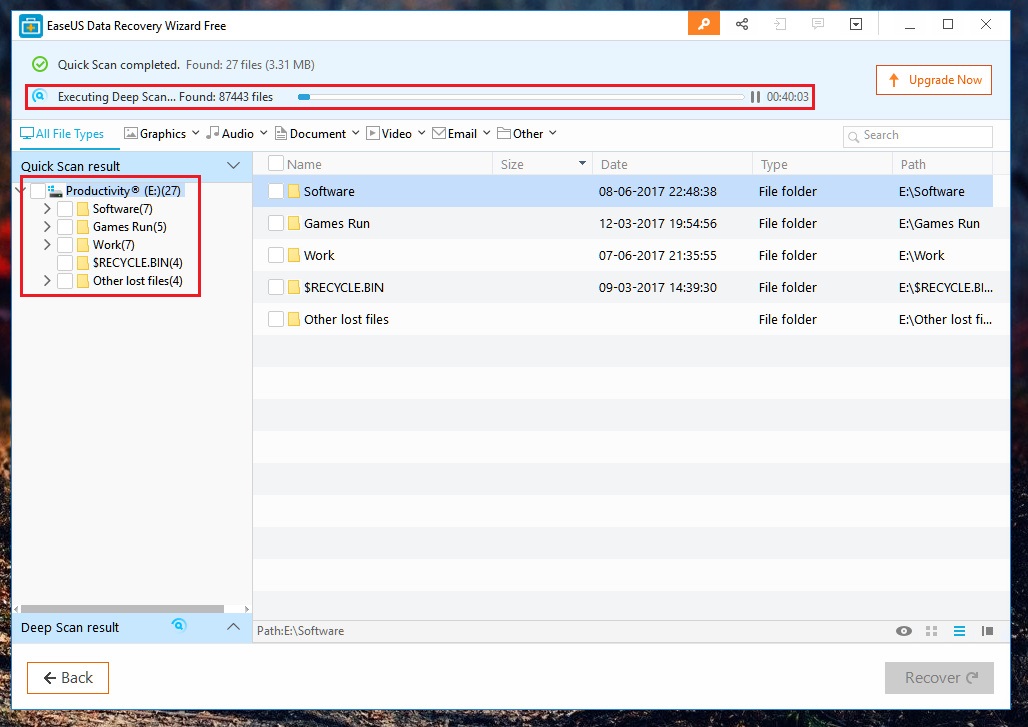The image size is (1028, 727).
Task: Sort by the Name column header
Action: (x=304, y=164)
